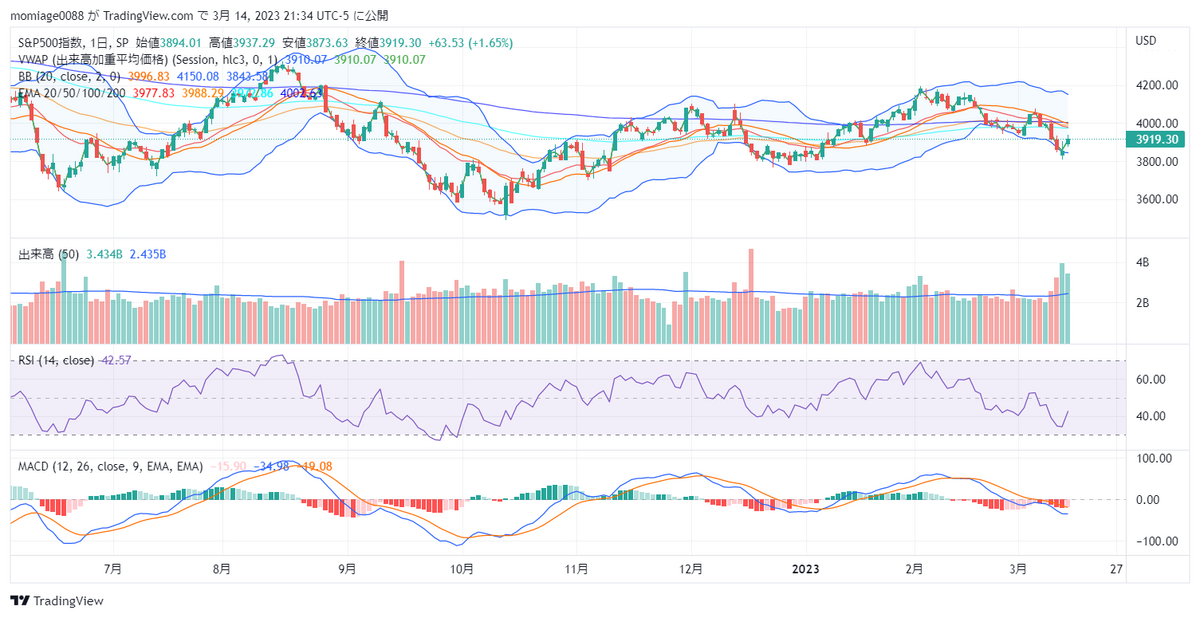1200x618 pixels.
Task: Click the 2月 label on time axis
Action: pyautogui.click(x=916, y=568)
